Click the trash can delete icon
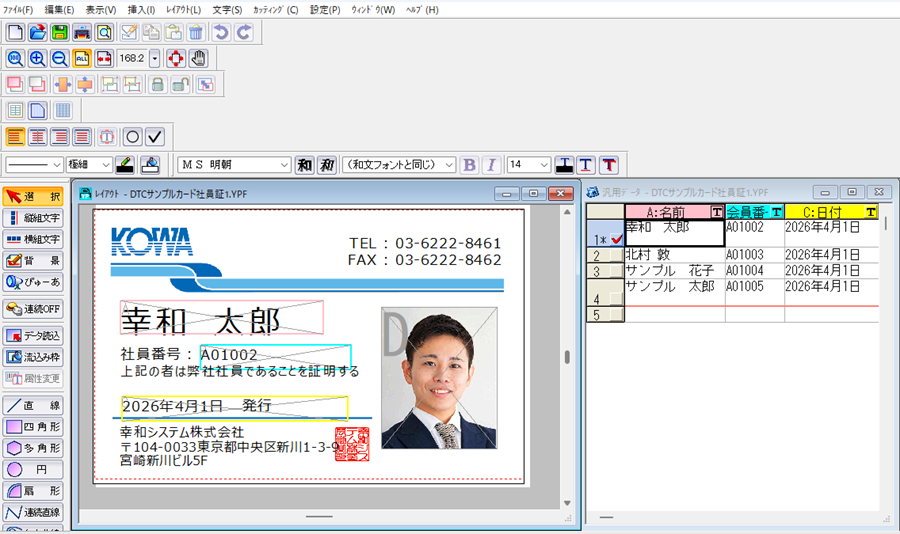Image resolution: width=900 pixels, height=534 pixels. tap(195, 33)
